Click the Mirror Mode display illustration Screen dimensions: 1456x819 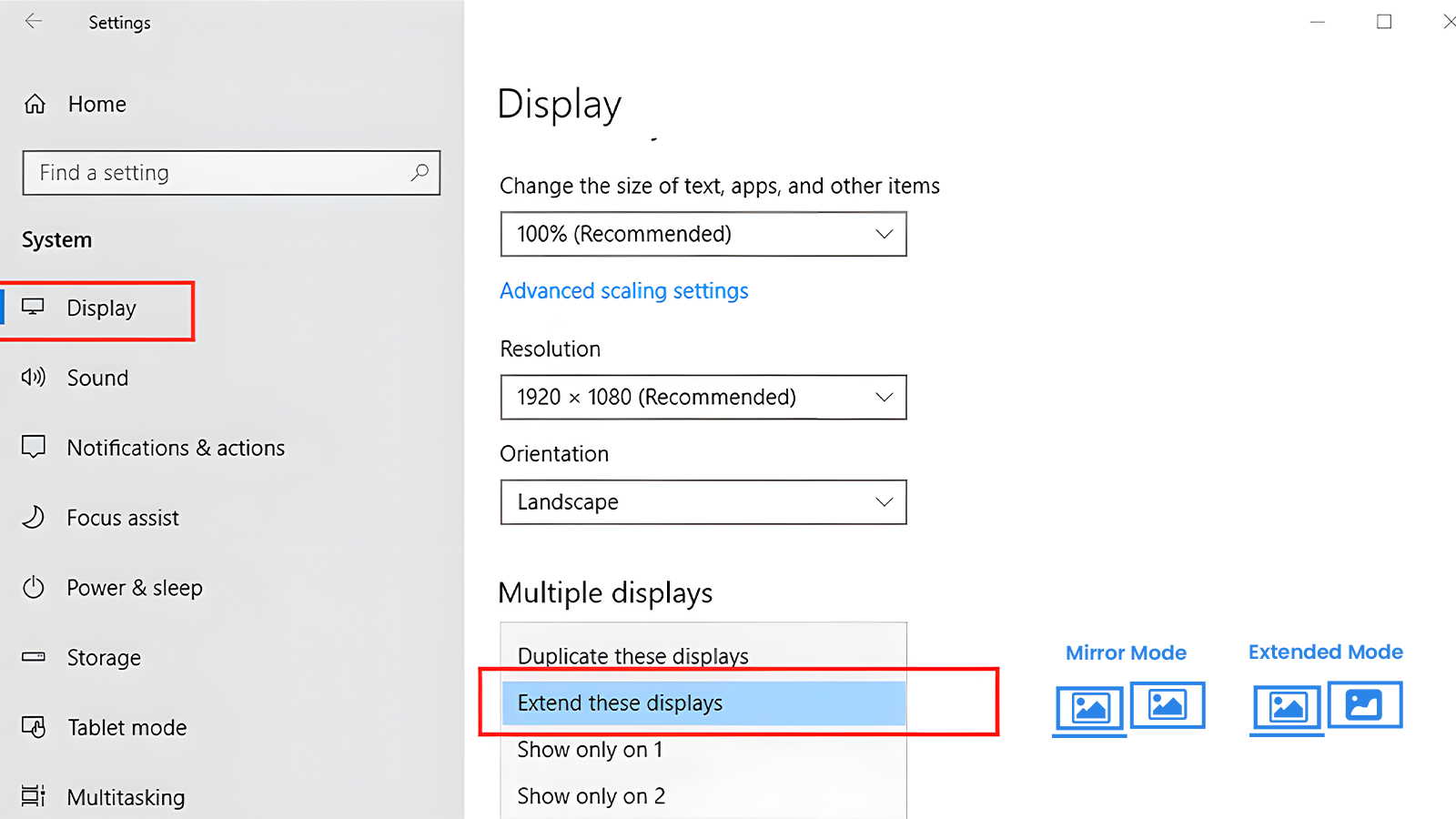[x=1128, y=705]
